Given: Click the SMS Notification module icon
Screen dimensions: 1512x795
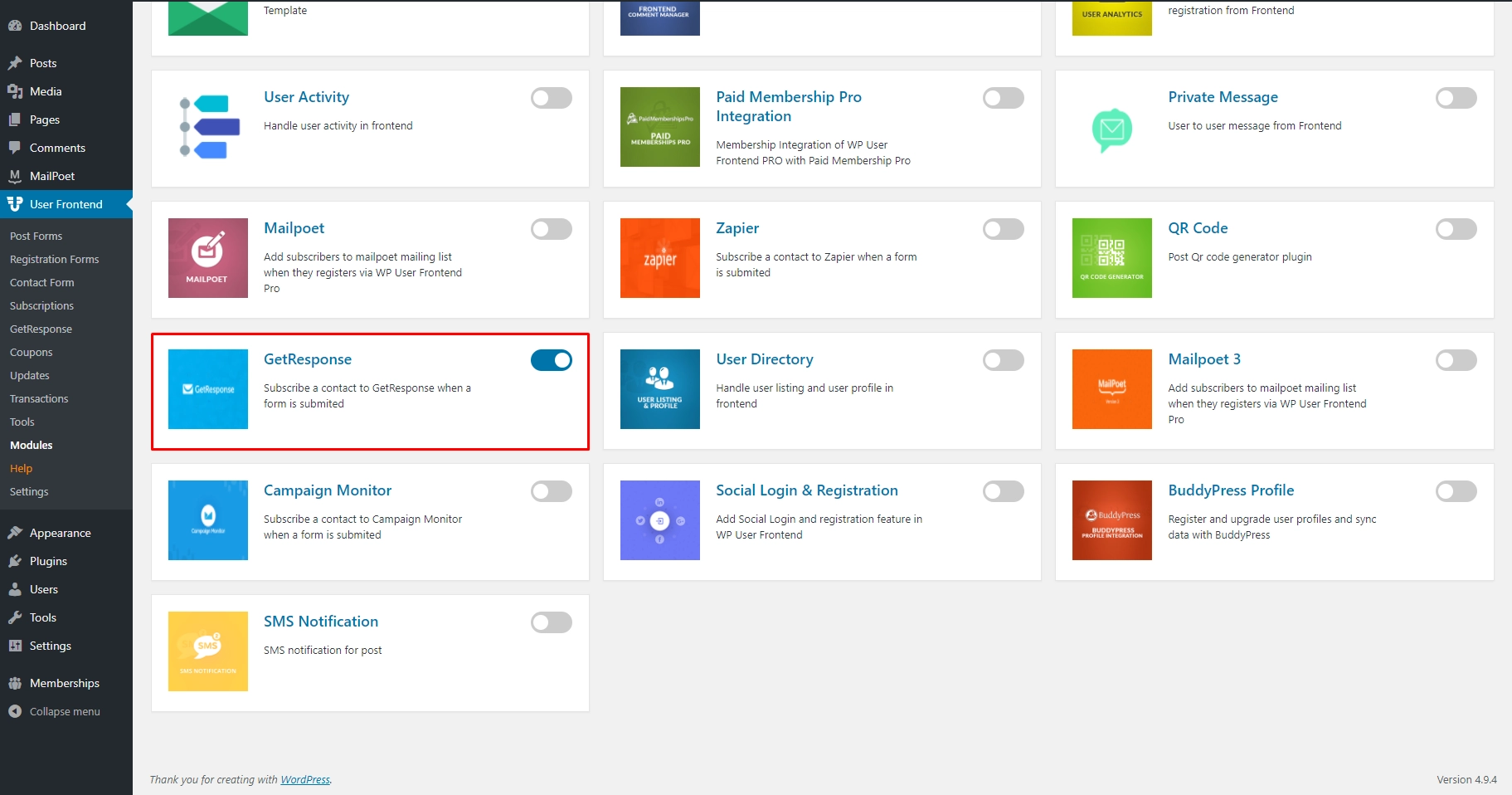Looking at the screenshot, I should tap(207, 651).
